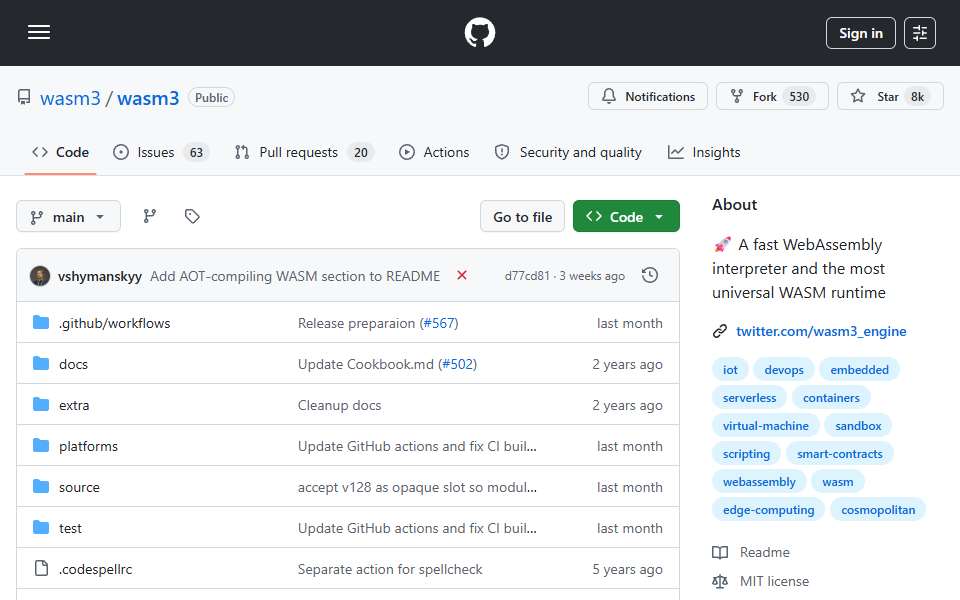Select the webassembly topic tag
This screenshot has width=960, height=600.
[759, 482]
